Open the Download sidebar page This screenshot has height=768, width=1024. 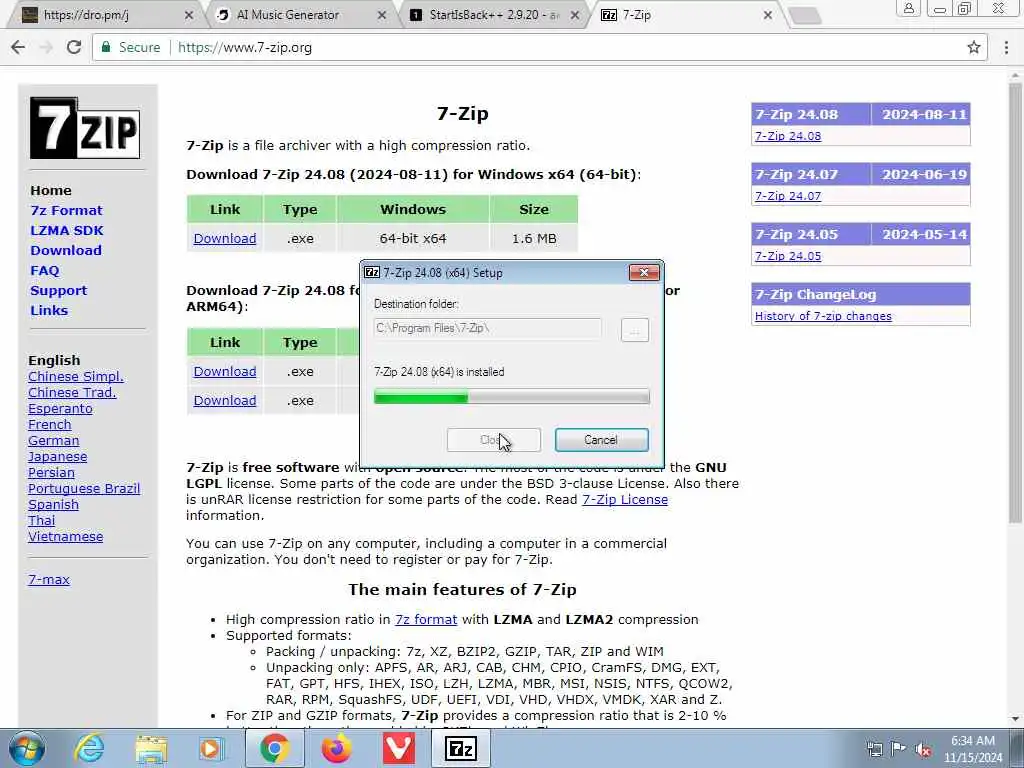point(66,250)
